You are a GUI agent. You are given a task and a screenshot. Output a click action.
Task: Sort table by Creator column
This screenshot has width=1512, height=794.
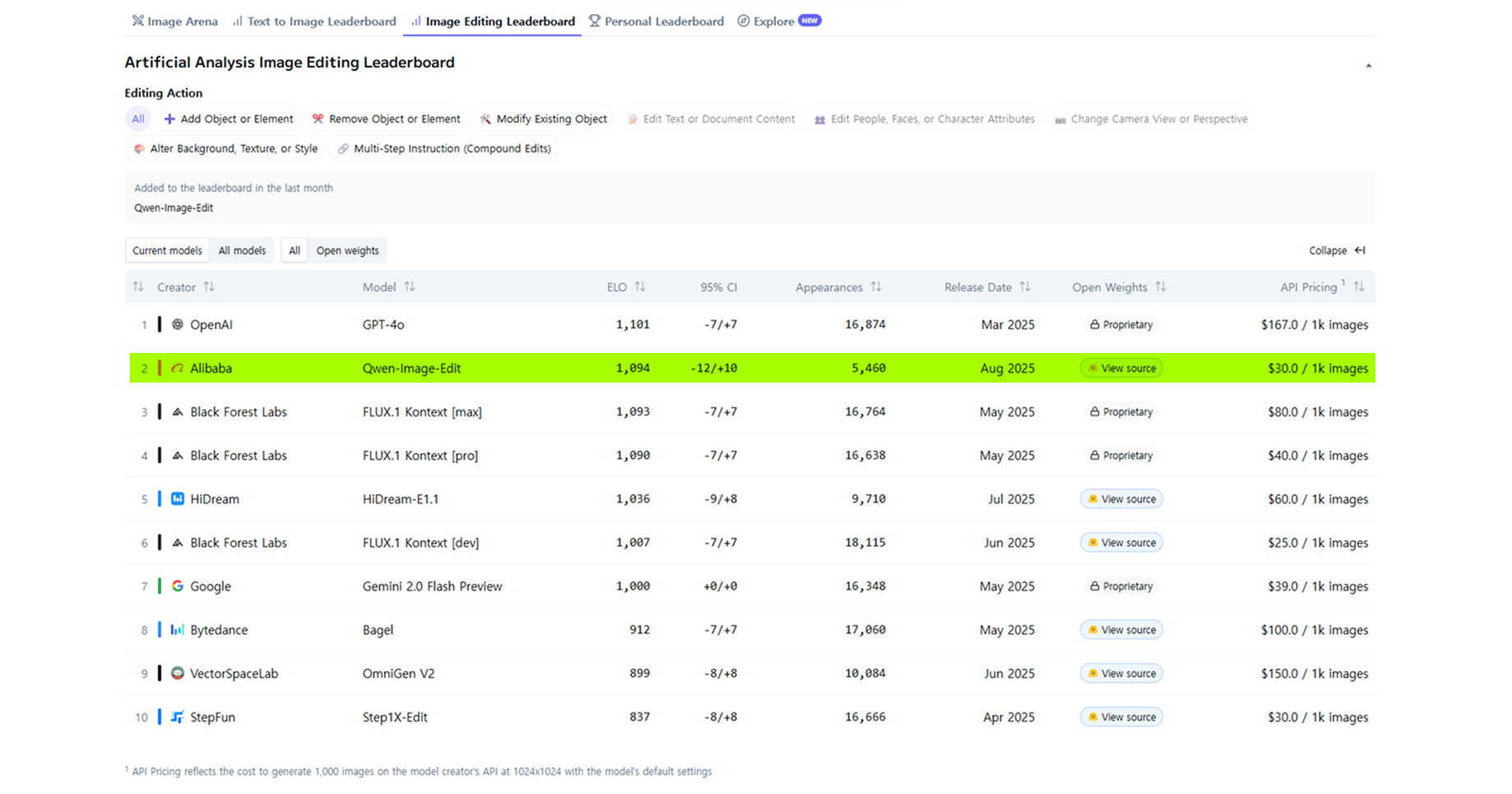(x=186, y=287)
